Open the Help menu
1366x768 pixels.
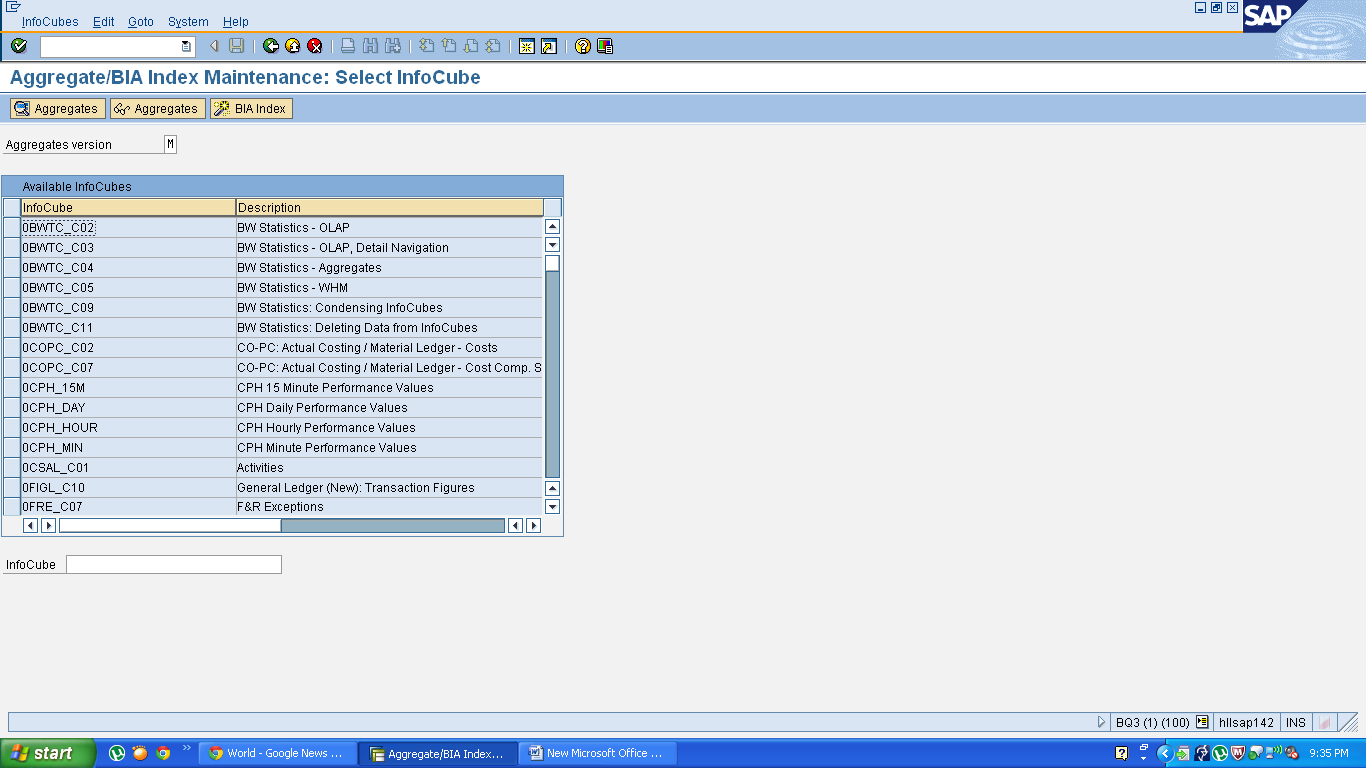click(x=236, y=21)
